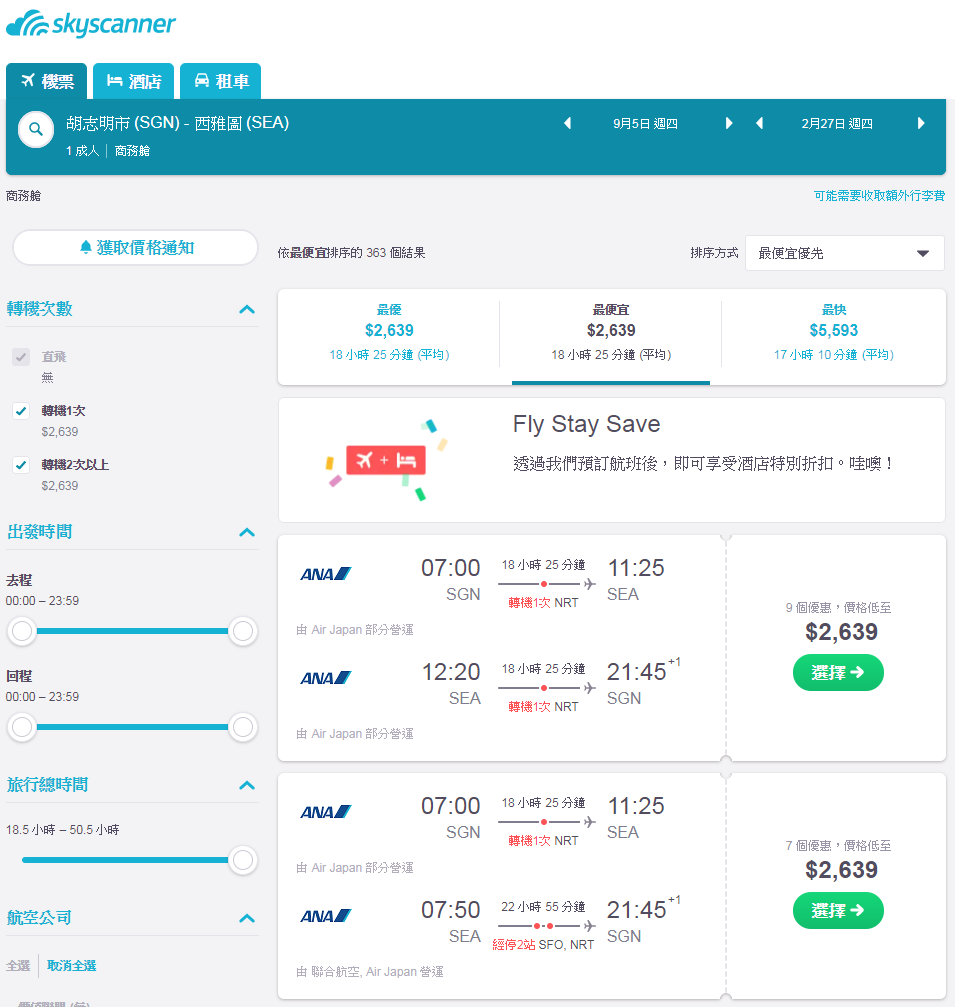Go to previous day for 9月5日 departure
The image size is (955, 1007).
567,123
